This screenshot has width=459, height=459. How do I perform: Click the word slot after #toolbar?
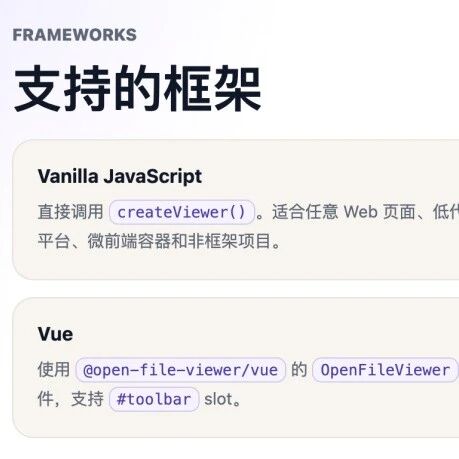[x=218, y=399]
